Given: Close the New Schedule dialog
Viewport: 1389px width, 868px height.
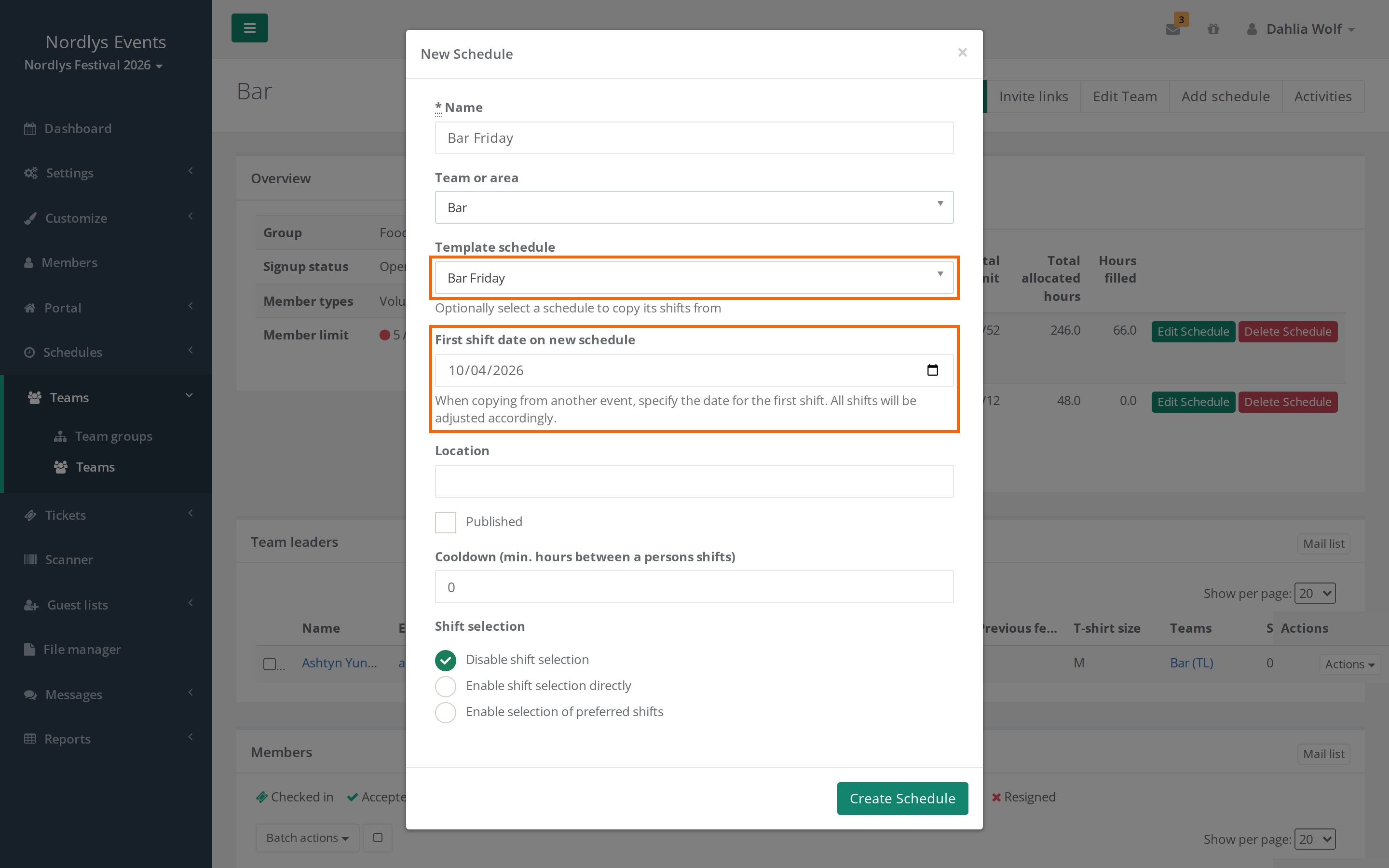Looking at the screenshot, I should pyautogui.click(x=963, y=53).
